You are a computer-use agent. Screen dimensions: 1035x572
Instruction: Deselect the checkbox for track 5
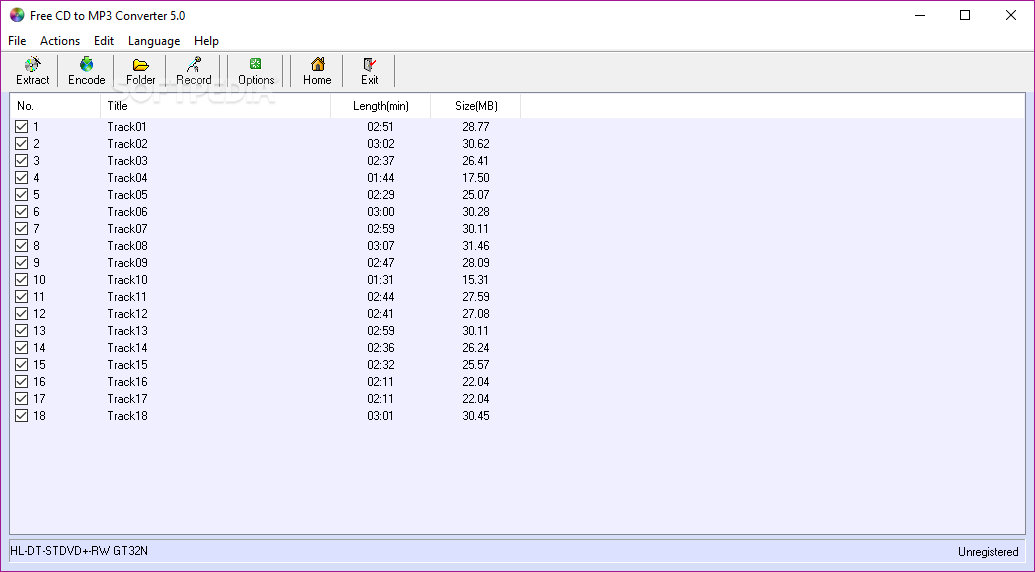pyautogui.click(x=22, y=195)
